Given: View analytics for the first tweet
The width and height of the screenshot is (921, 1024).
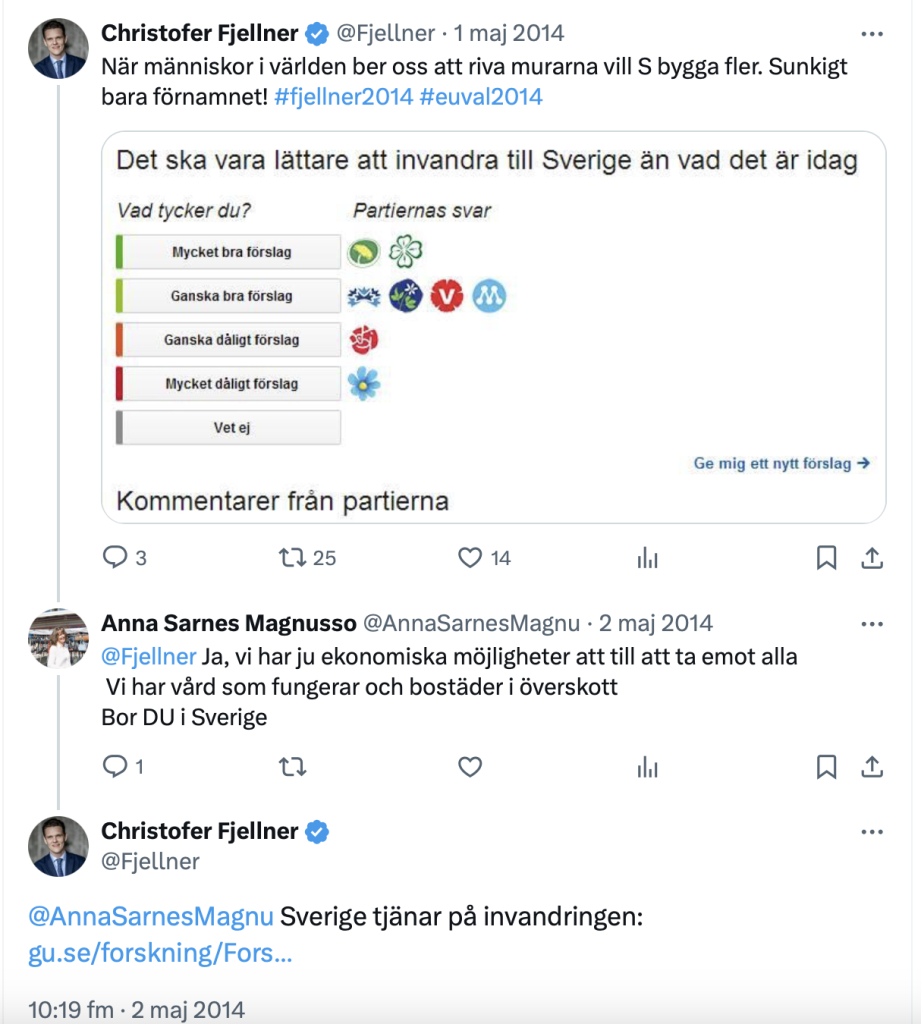Looking at the screenshot, I should click(648, 557).
